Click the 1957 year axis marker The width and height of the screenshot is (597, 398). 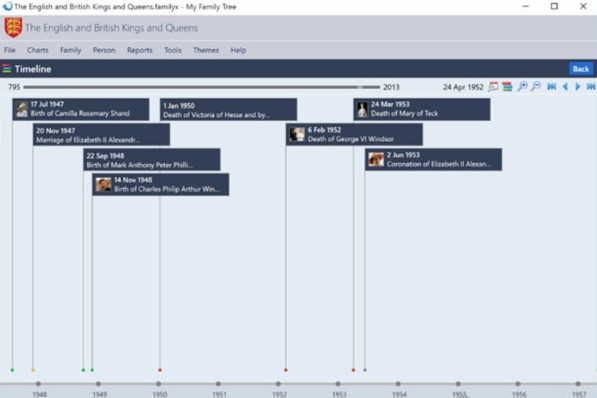[x=578, y=384]
